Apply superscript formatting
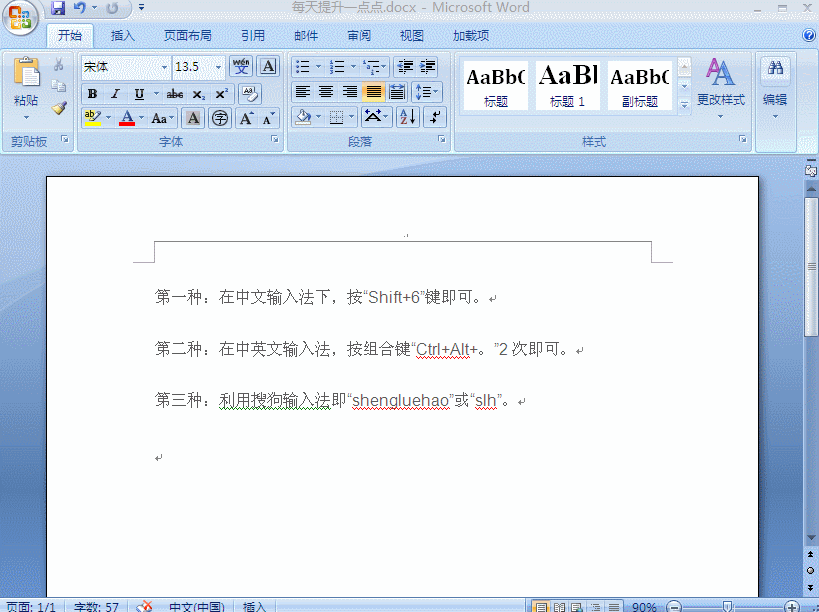Viewport: 819px width, 612px height. click(x=224, y=92)
